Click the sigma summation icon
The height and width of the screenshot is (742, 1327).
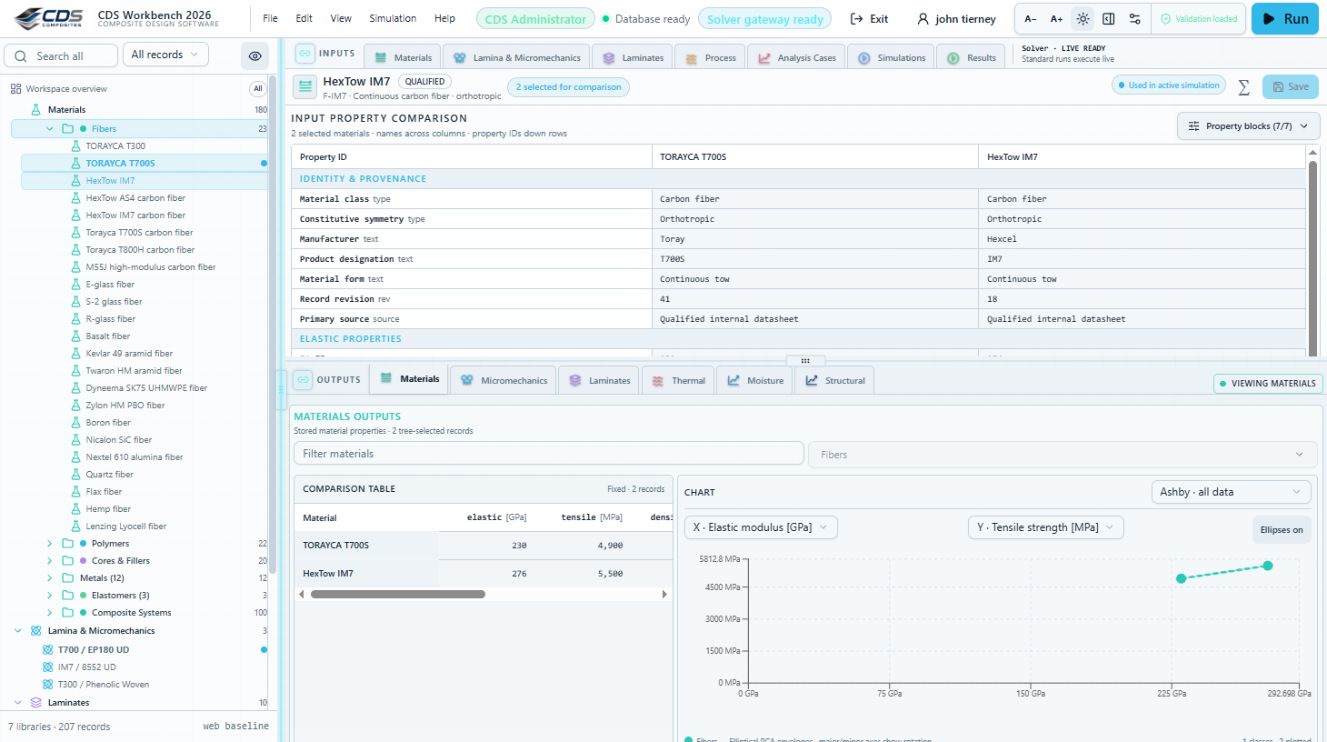[x=1244, y=87]
